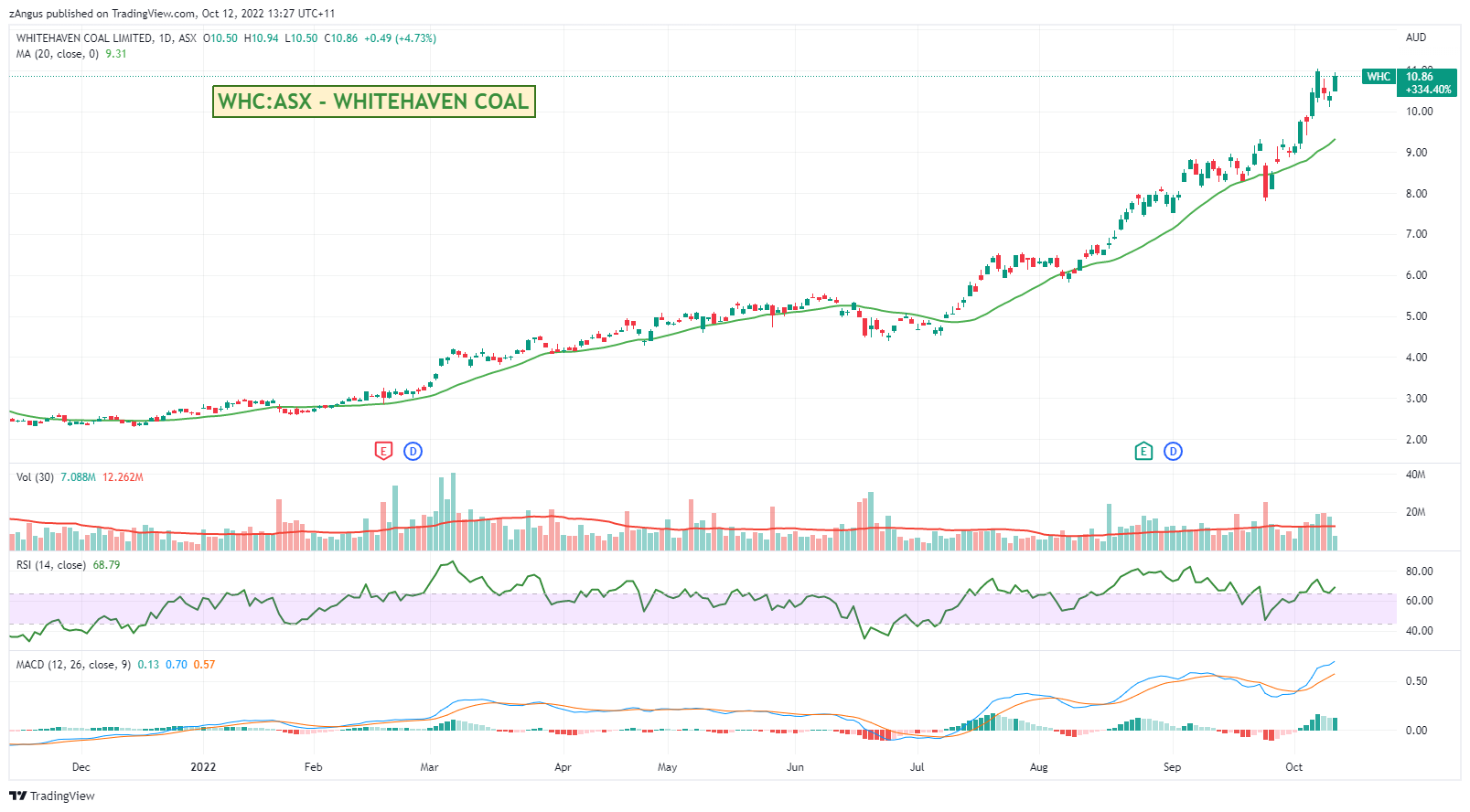This screenshot has height=812, width=1470.
Task: Click the zAngus published on TradingView.com header
Action: [172, 14]
